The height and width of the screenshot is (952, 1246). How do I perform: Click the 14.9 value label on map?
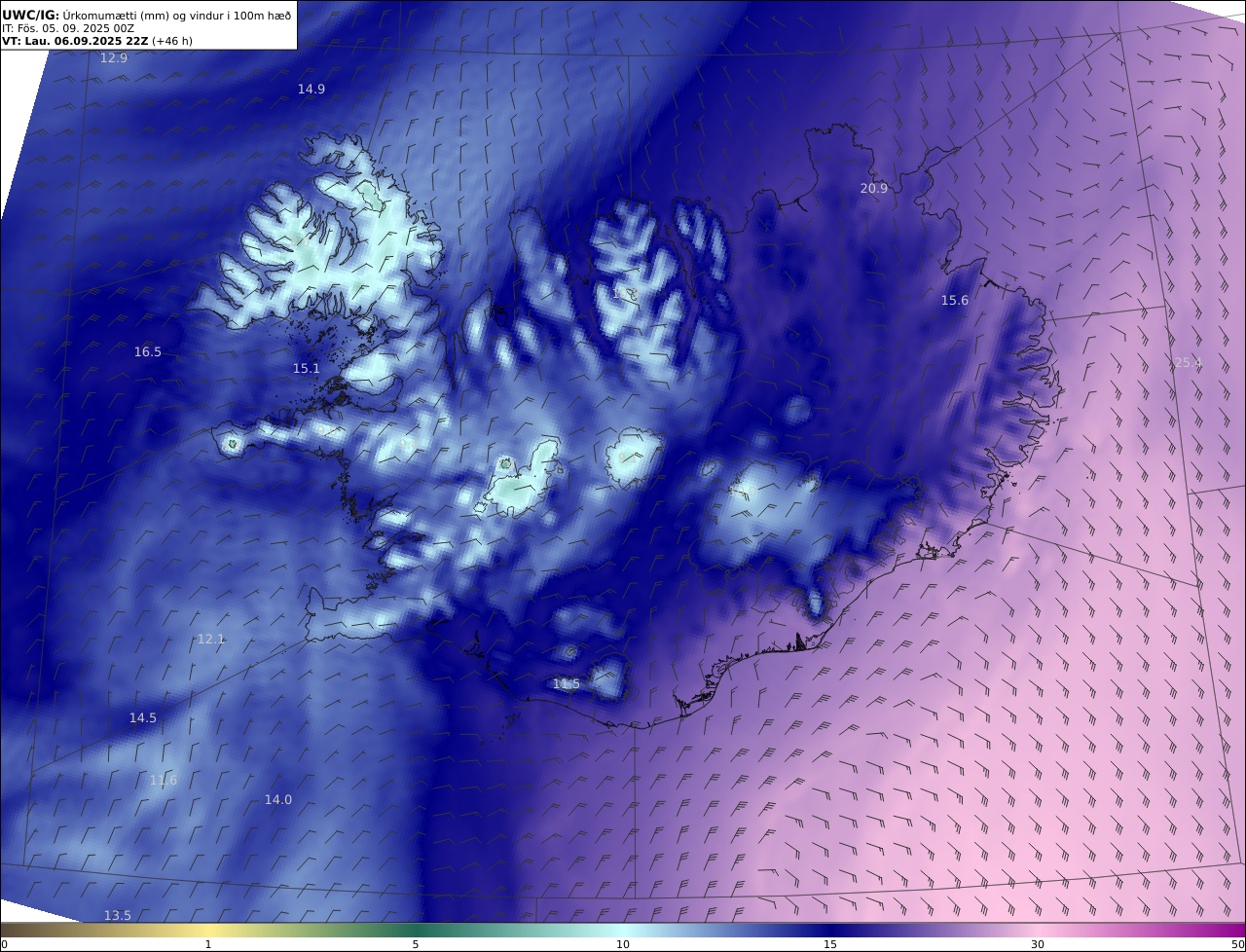coord(311,89)
